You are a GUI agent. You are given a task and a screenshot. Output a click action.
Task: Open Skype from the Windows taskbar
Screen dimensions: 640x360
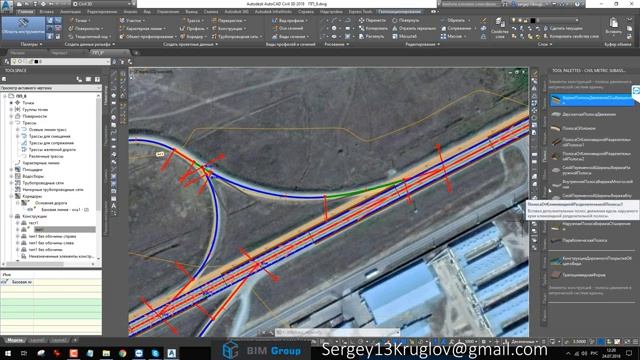[155, 353]
